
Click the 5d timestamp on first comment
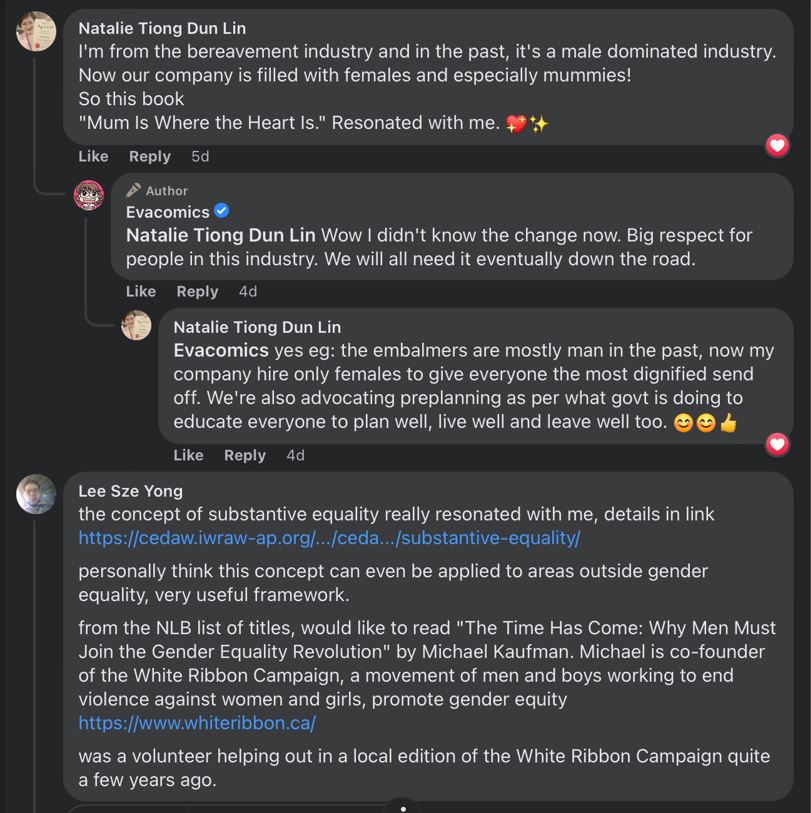coord(200,156)
